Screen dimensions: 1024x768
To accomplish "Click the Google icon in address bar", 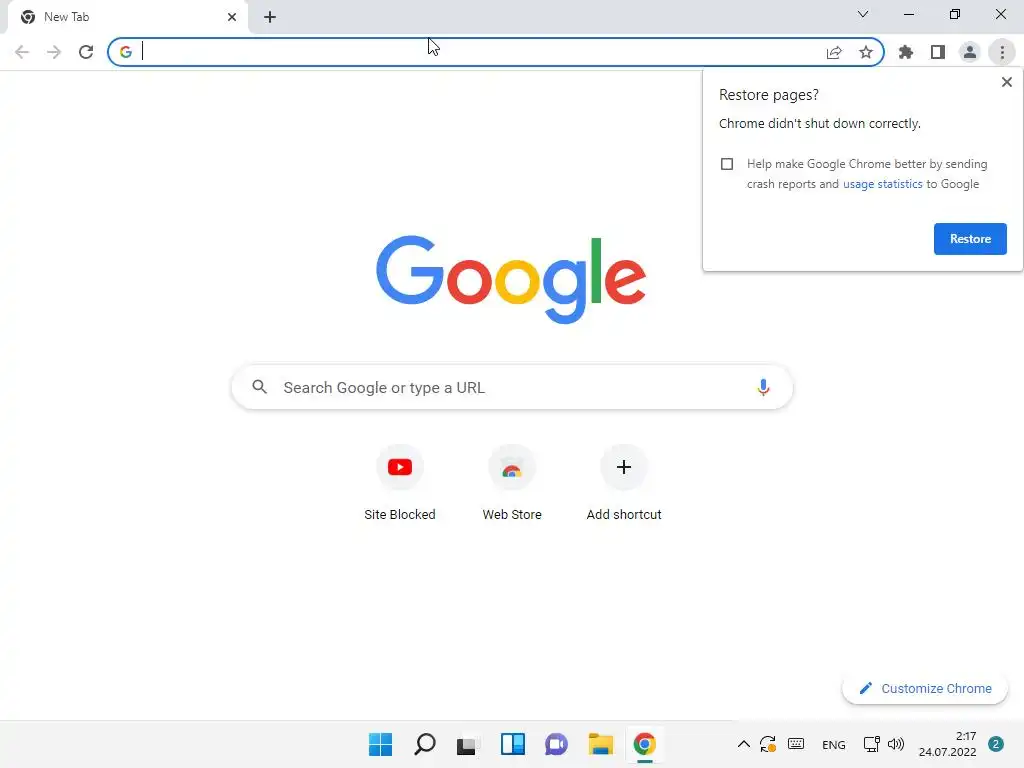I will click(x=125, y=52).
